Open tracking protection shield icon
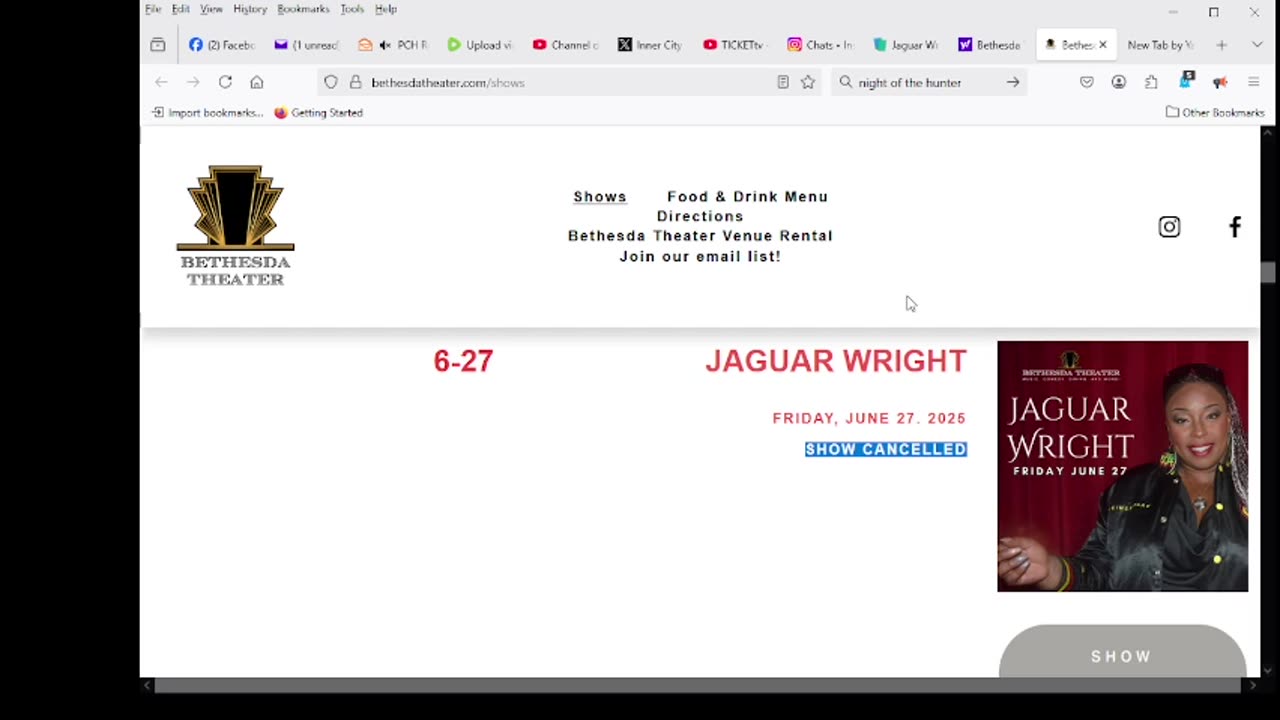Viewport: 1280px width, 720px height. coord(331,82)
